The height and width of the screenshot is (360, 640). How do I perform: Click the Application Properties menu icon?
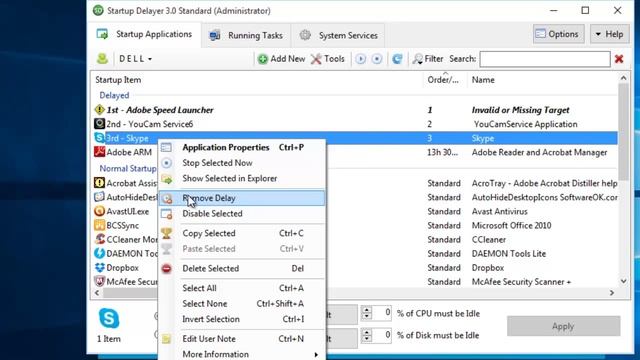click(x=166, y=147)
